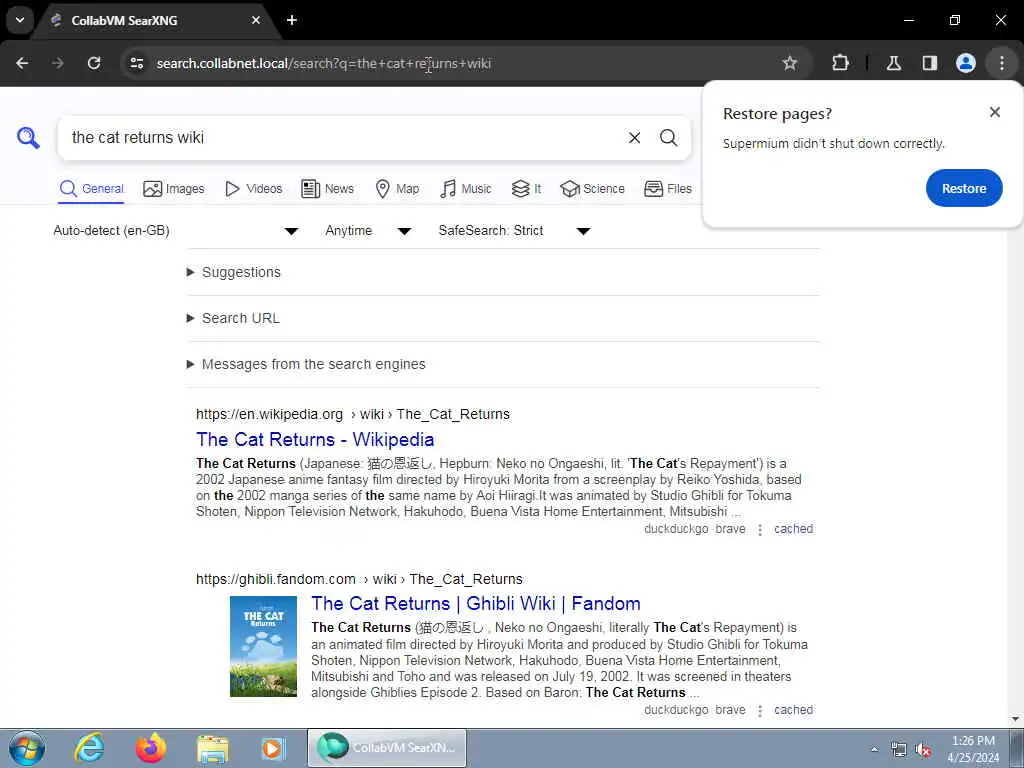
Task: Bookmark this page with the star icon
Action: tap(790, 63)
